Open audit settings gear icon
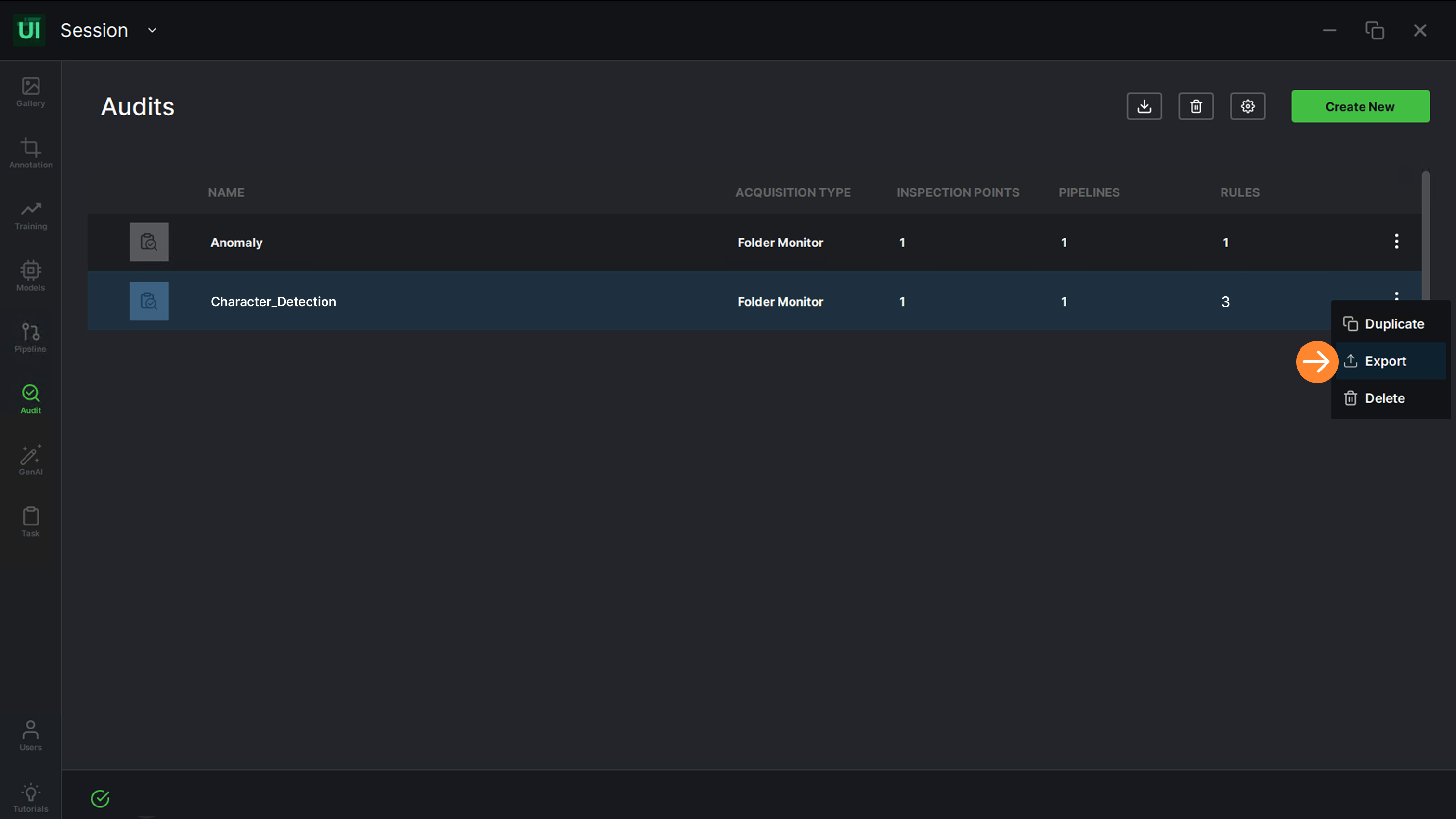Image resolution: width=1456 pixels, height=819 pixels. pyautogui.click(x=1248, y=106)
